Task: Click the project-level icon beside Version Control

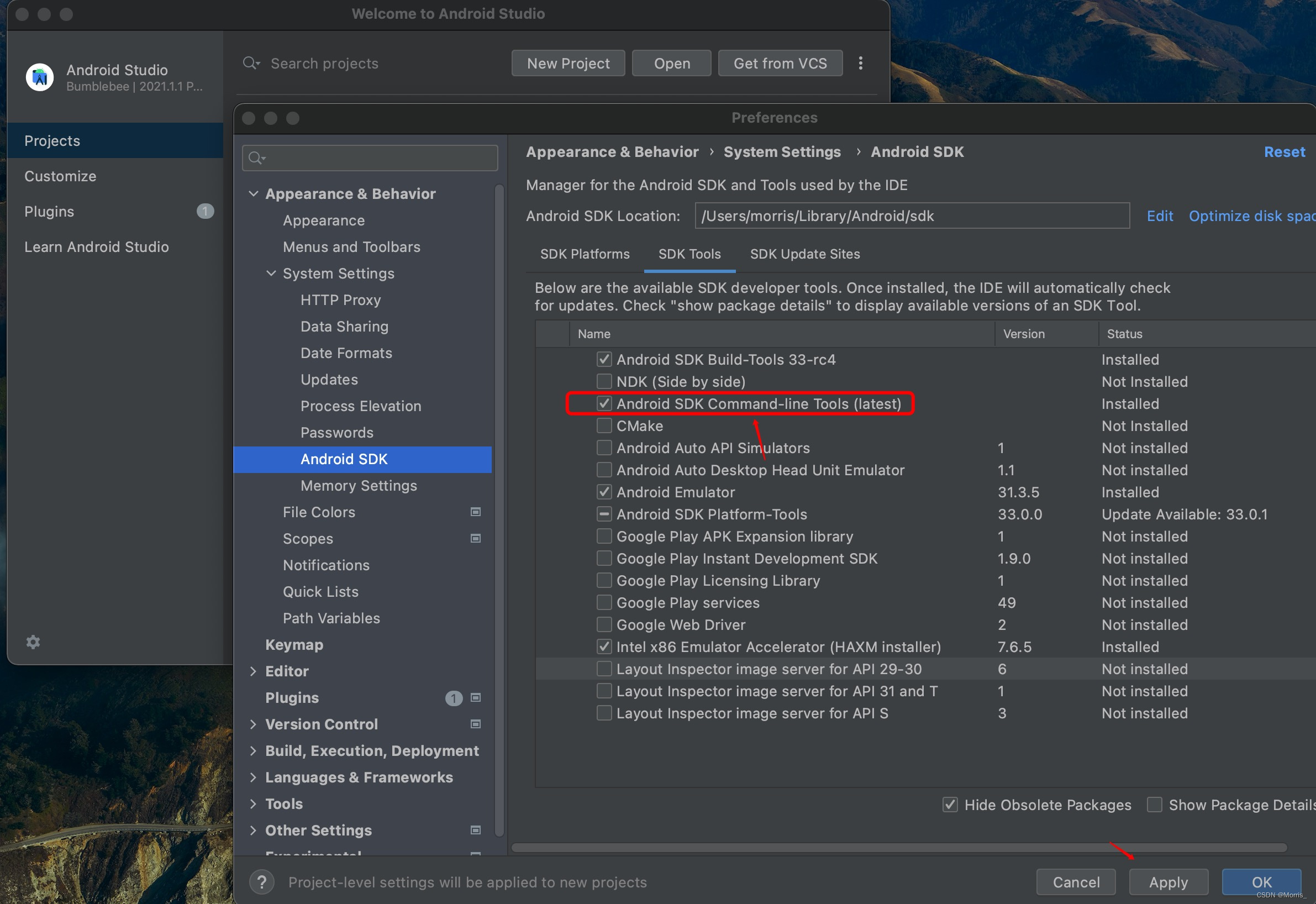Action: click(476, 724)
